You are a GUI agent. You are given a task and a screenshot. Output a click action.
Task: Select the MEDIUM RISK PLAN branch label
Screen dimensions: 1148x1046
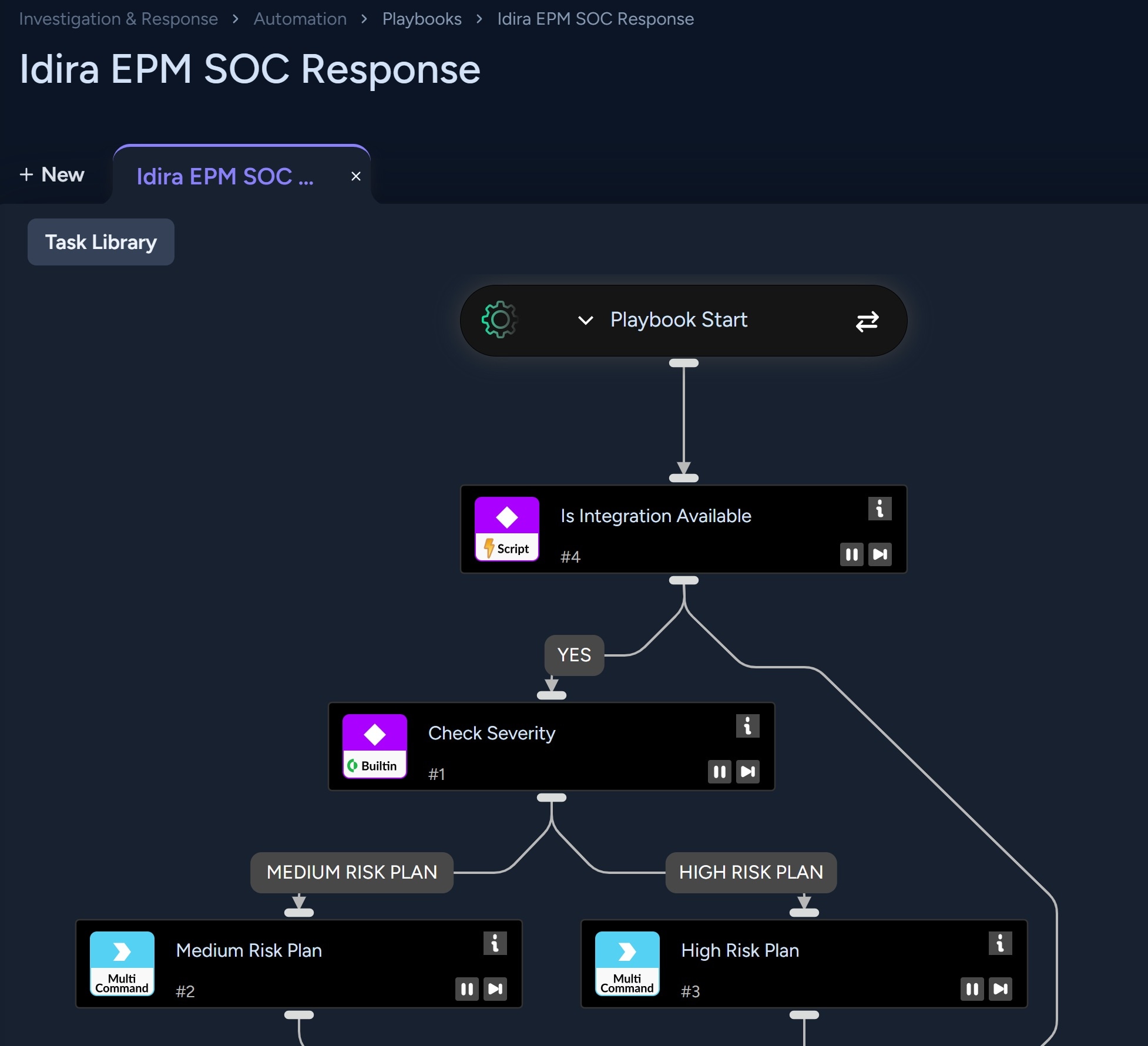[x=352, y=872]
